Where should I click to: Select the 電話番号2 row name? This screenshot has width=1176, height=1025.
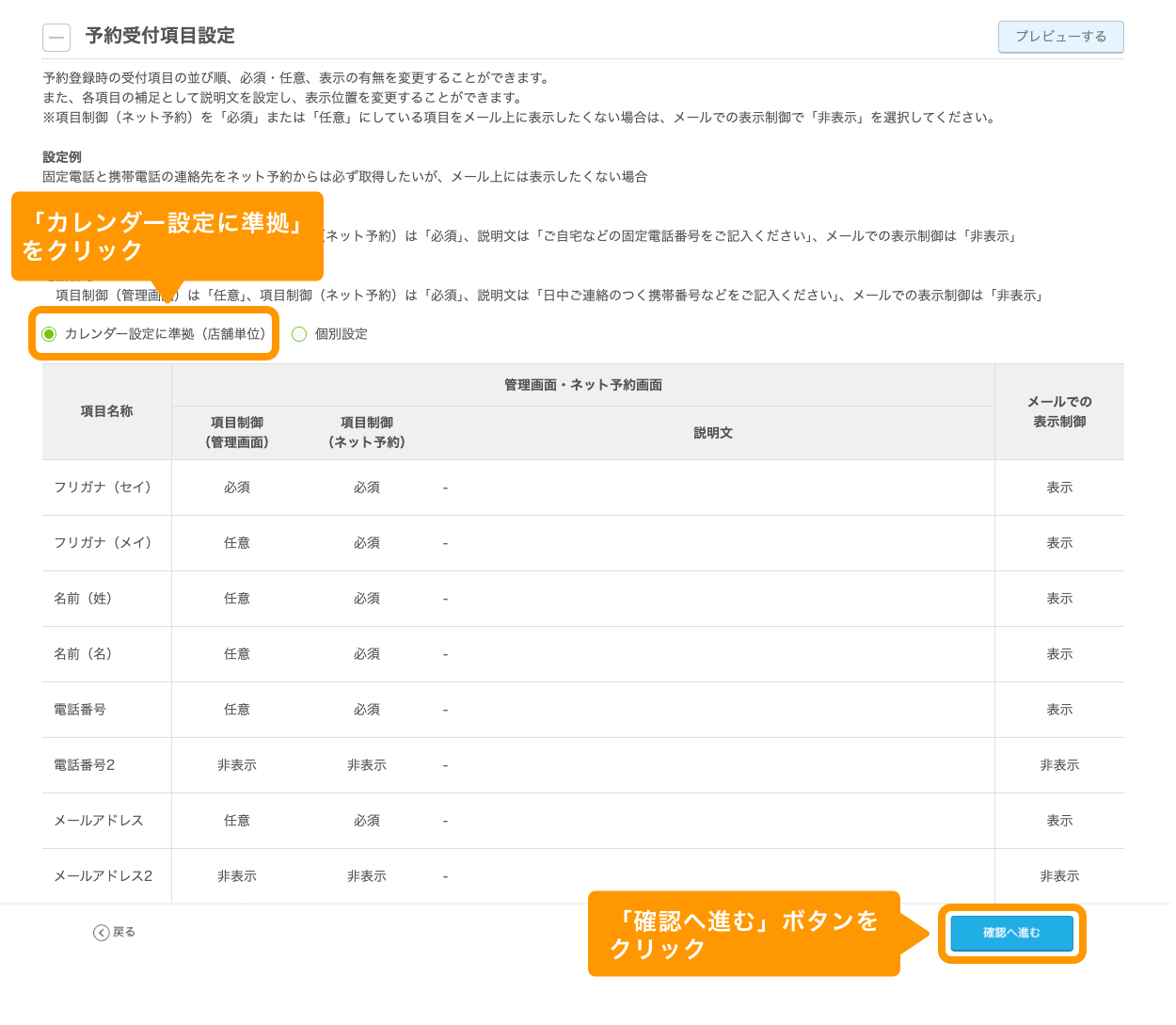(x=84, y=765)
